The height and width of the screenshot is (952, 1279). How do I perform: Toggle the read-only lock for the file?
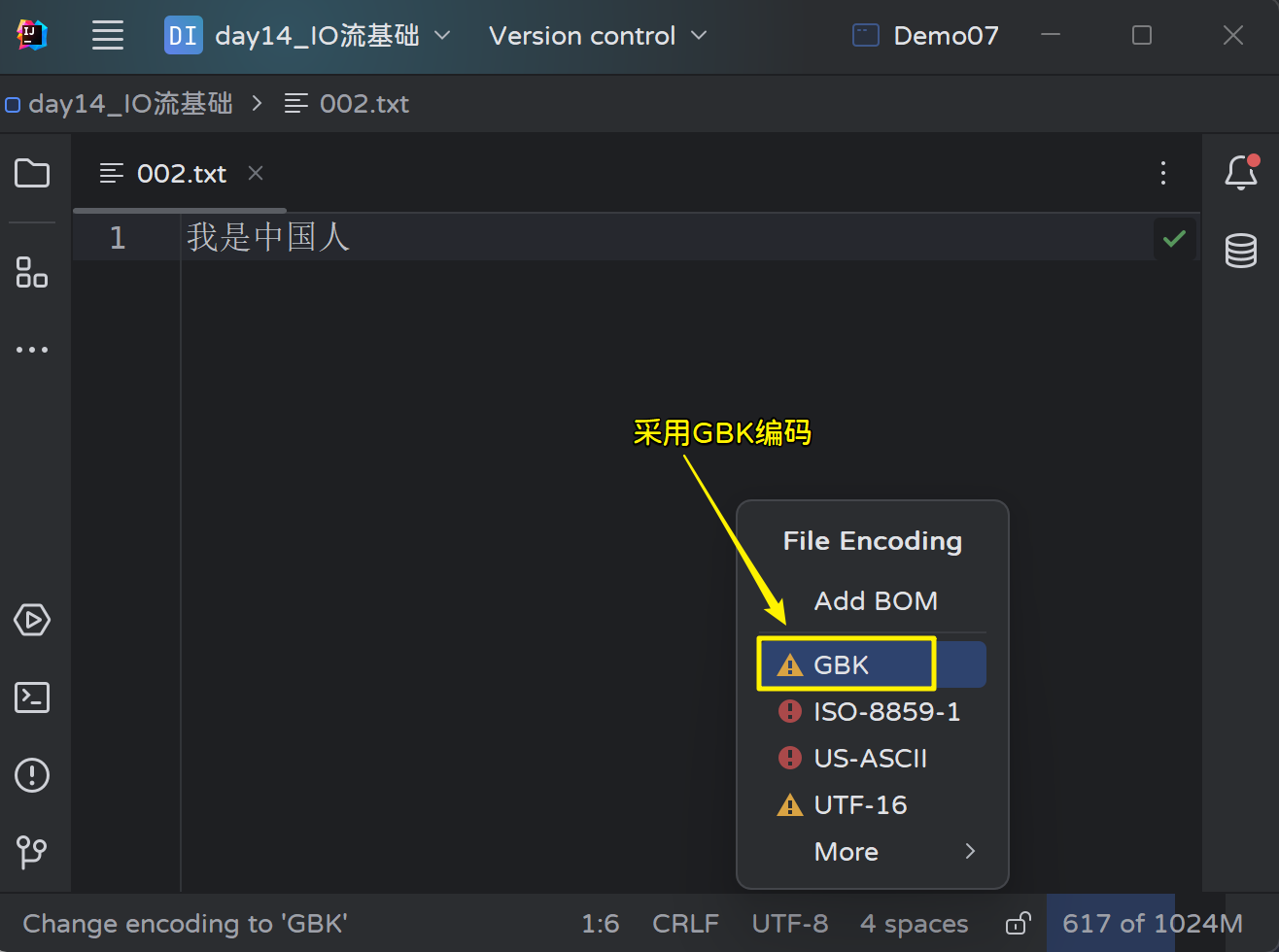pos(1018,923)
